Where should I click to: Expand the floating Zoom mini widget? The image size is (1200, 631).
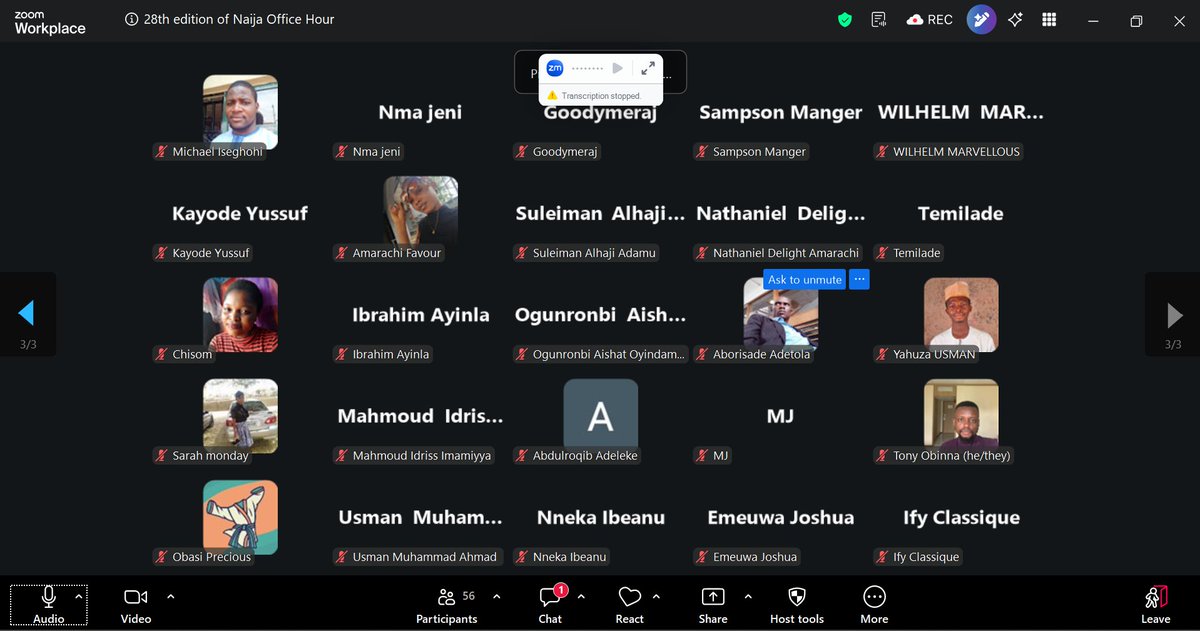click(648, 68)
